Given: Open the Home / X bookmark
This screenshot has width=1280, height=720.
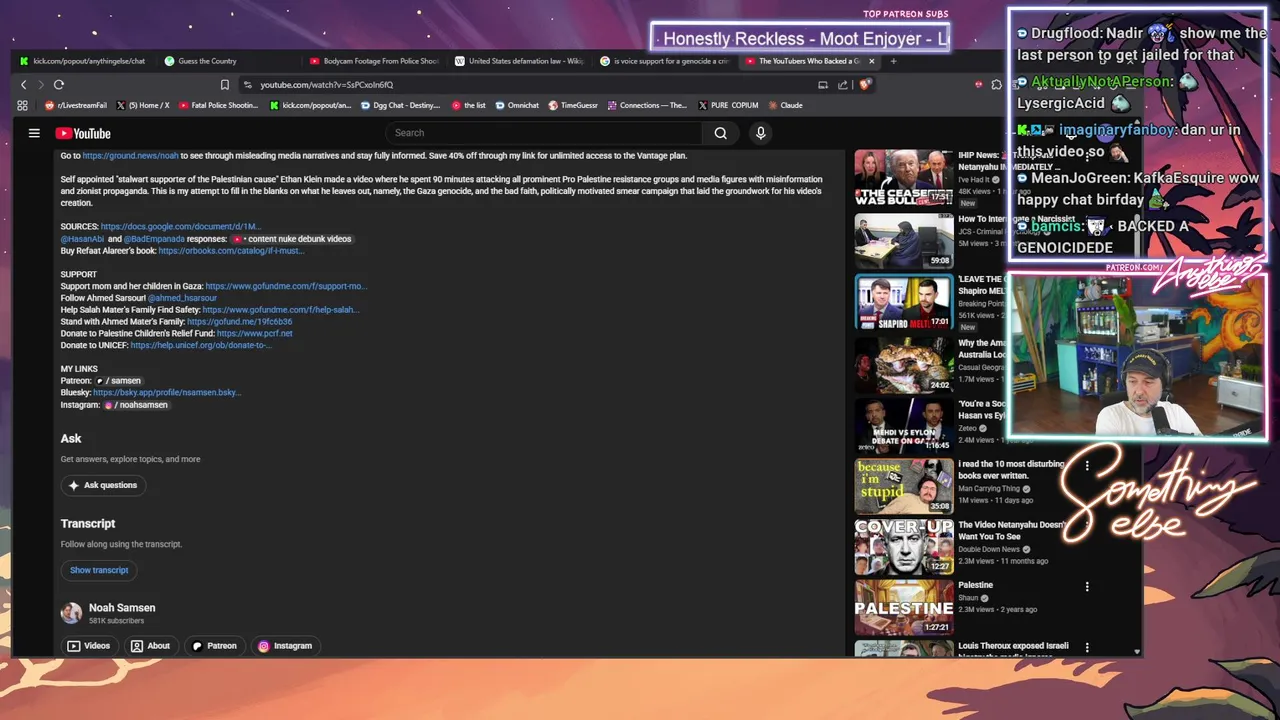Looking at the screenshot, I should click(143, 105).
